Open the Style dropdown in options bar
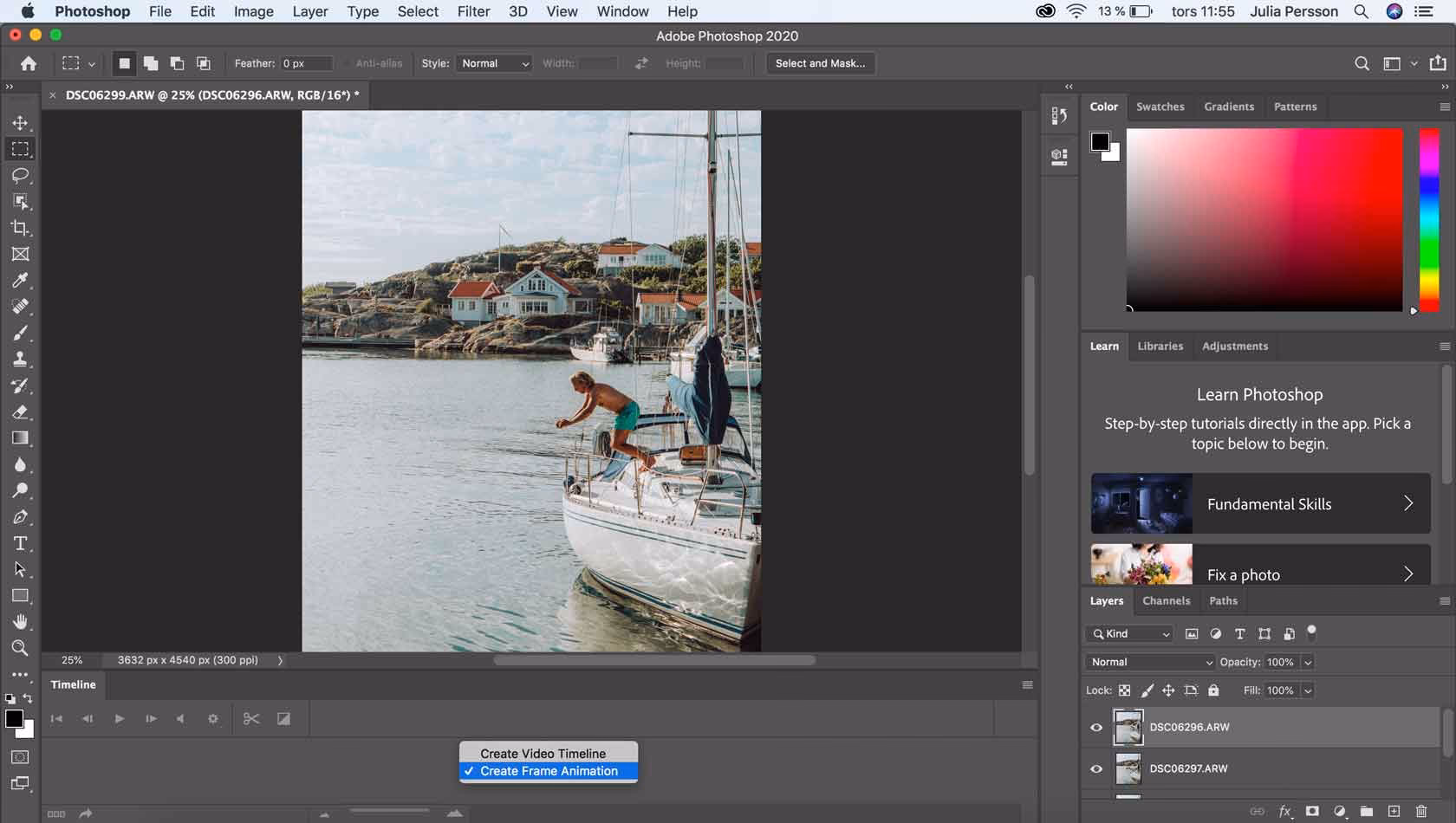Image resolution: width=1456 pixels, height=823 pixels. [493, 62]
